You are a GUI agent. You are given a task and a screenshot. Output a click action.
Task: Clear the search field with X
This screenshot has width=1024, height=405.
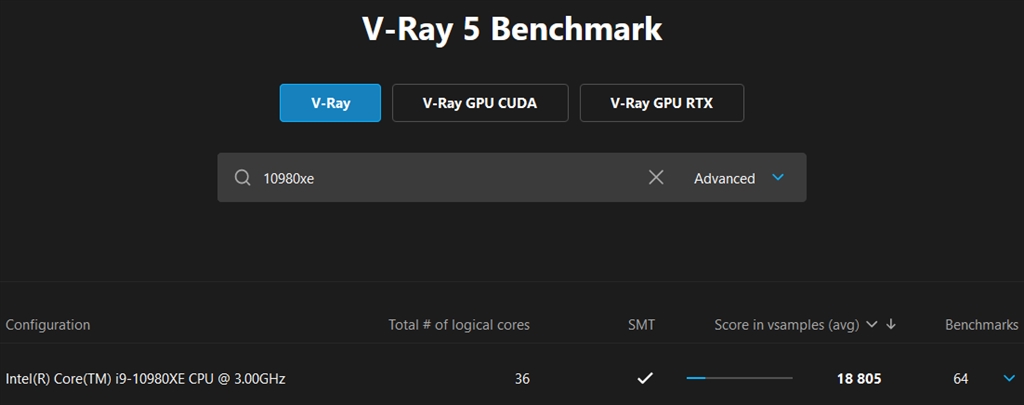click(656, 177)
